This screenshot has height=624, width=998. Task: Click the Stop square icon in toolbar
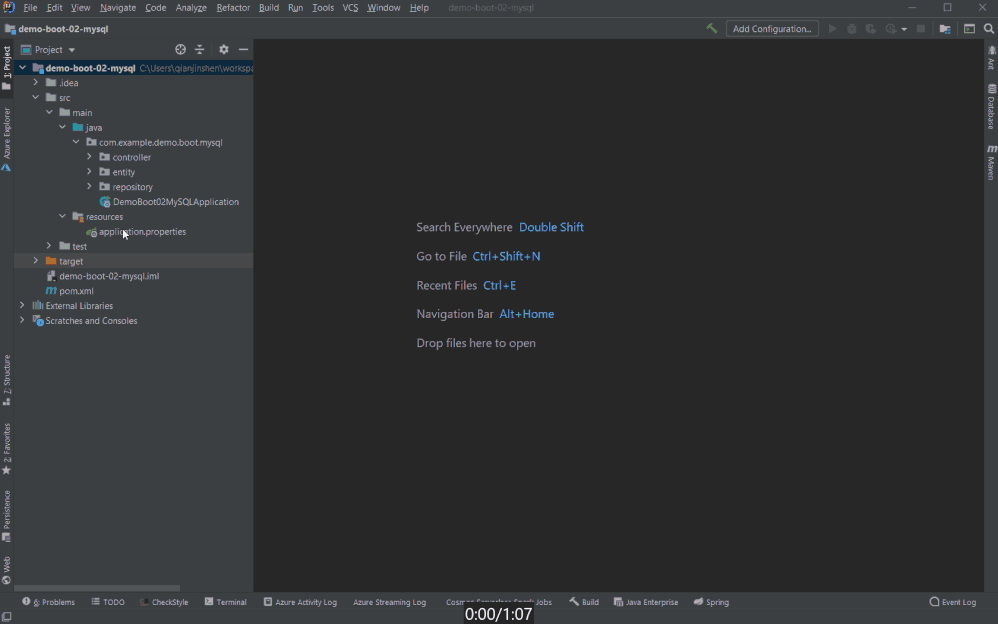pos(920,29)
